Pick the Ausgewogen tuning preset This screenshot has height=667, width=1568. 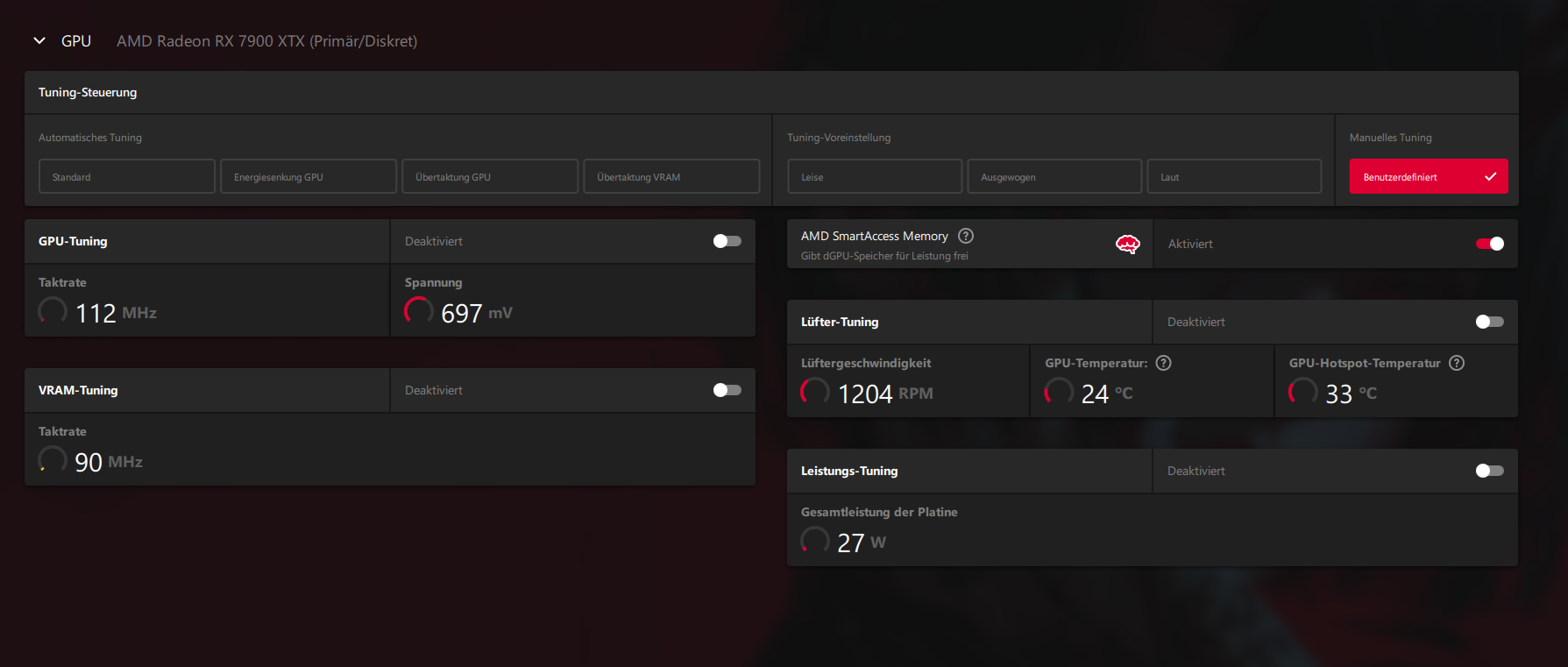pyautogui.click(x=1054, y=176)
